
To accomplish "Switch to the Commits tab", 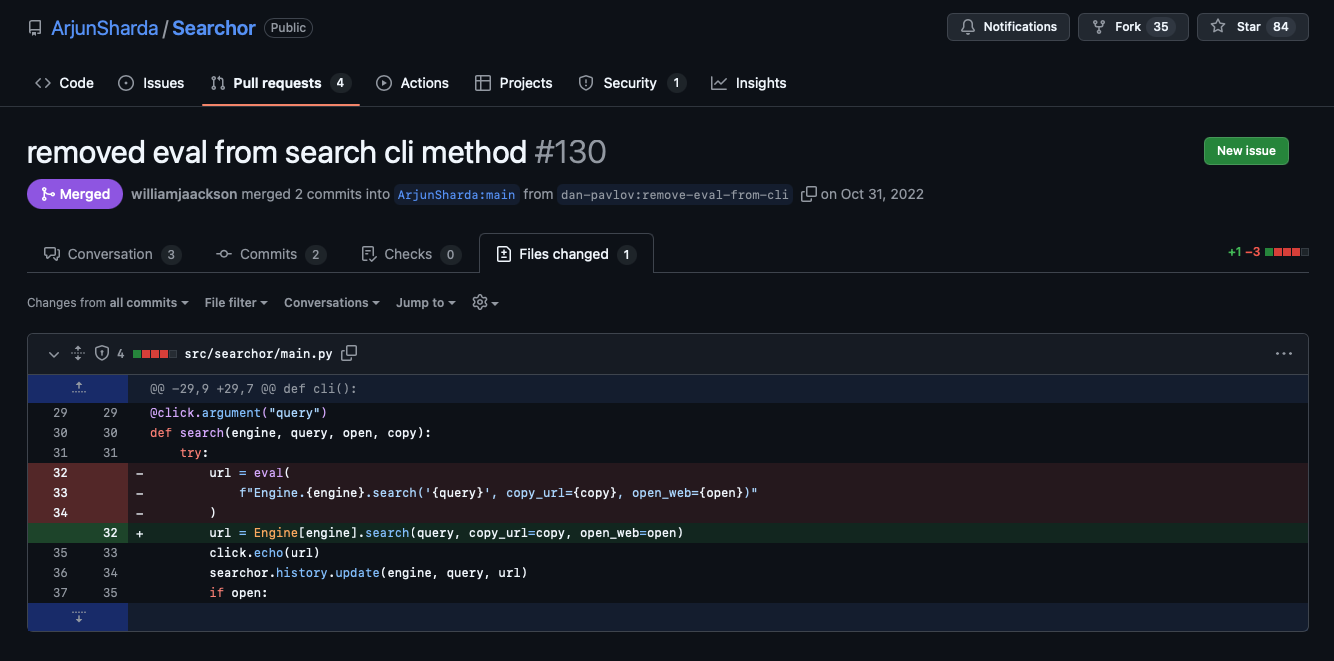I will coord(270,254).
